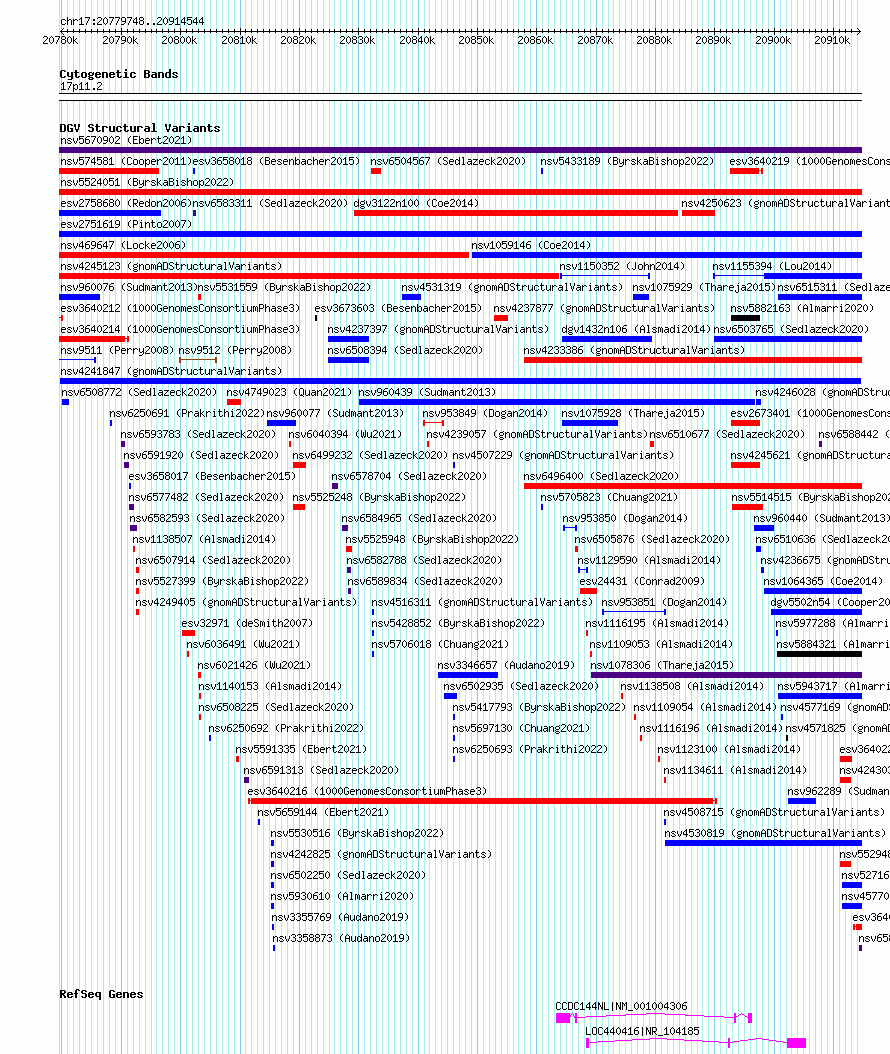The image size is (890, 1054).
Task: Select nsv6584965 (Sedlazeck2020) variant label
Action: (419, 518)
